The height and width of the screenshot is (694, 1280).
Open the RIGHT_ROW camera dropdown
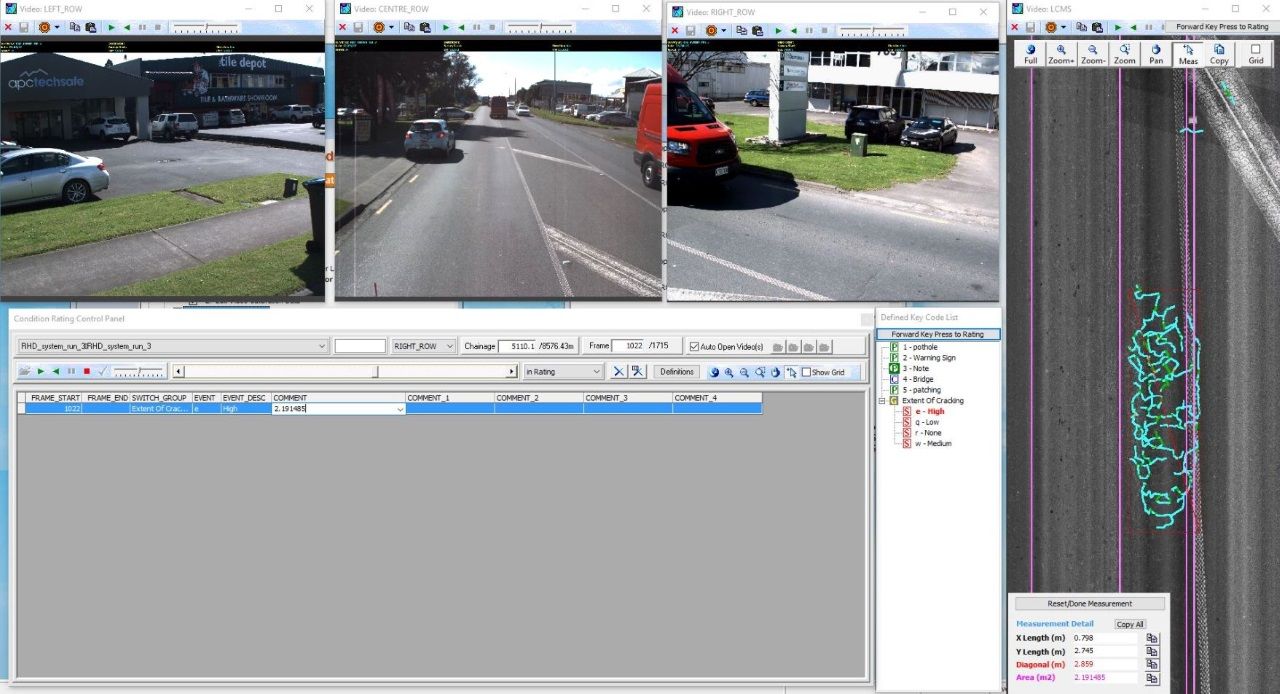point(450,346)
